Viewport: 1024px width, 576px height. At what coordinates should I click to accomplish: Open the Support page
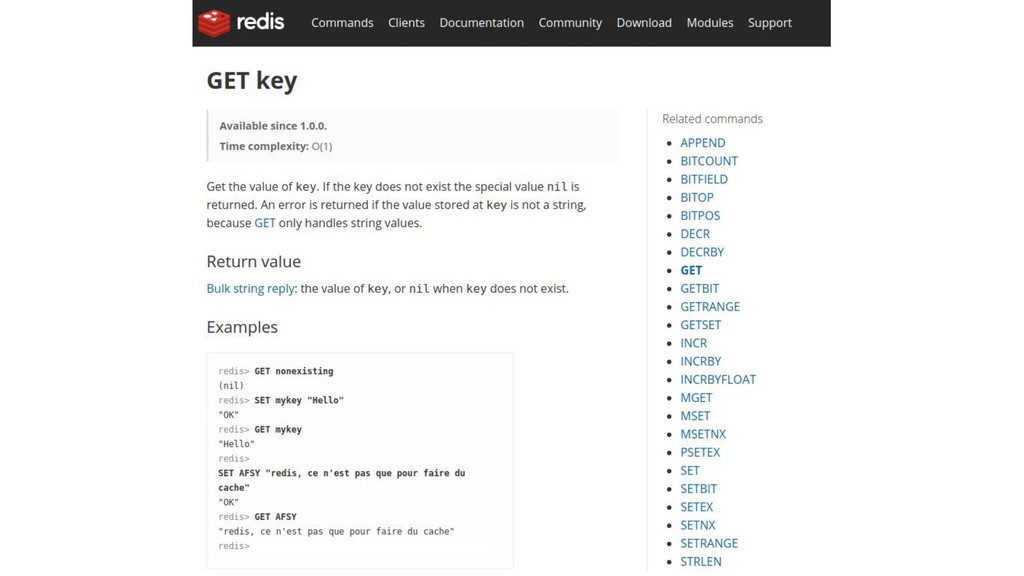tap(770, 22)
